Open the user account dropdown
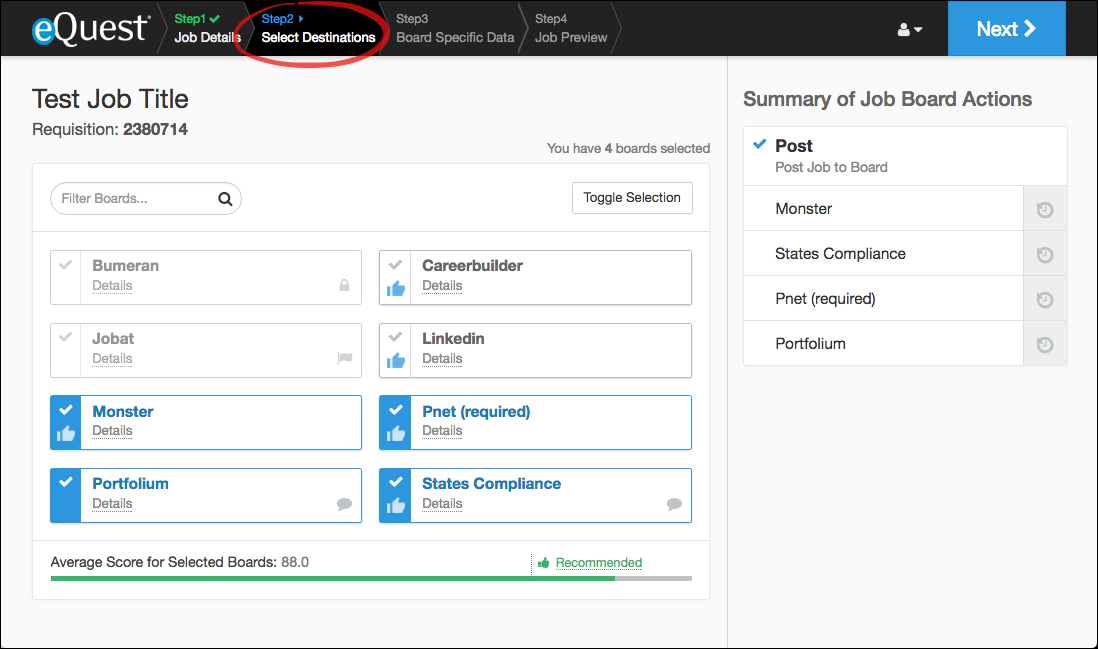This screenshot has height=649, width=1098. tap(909, 30)
